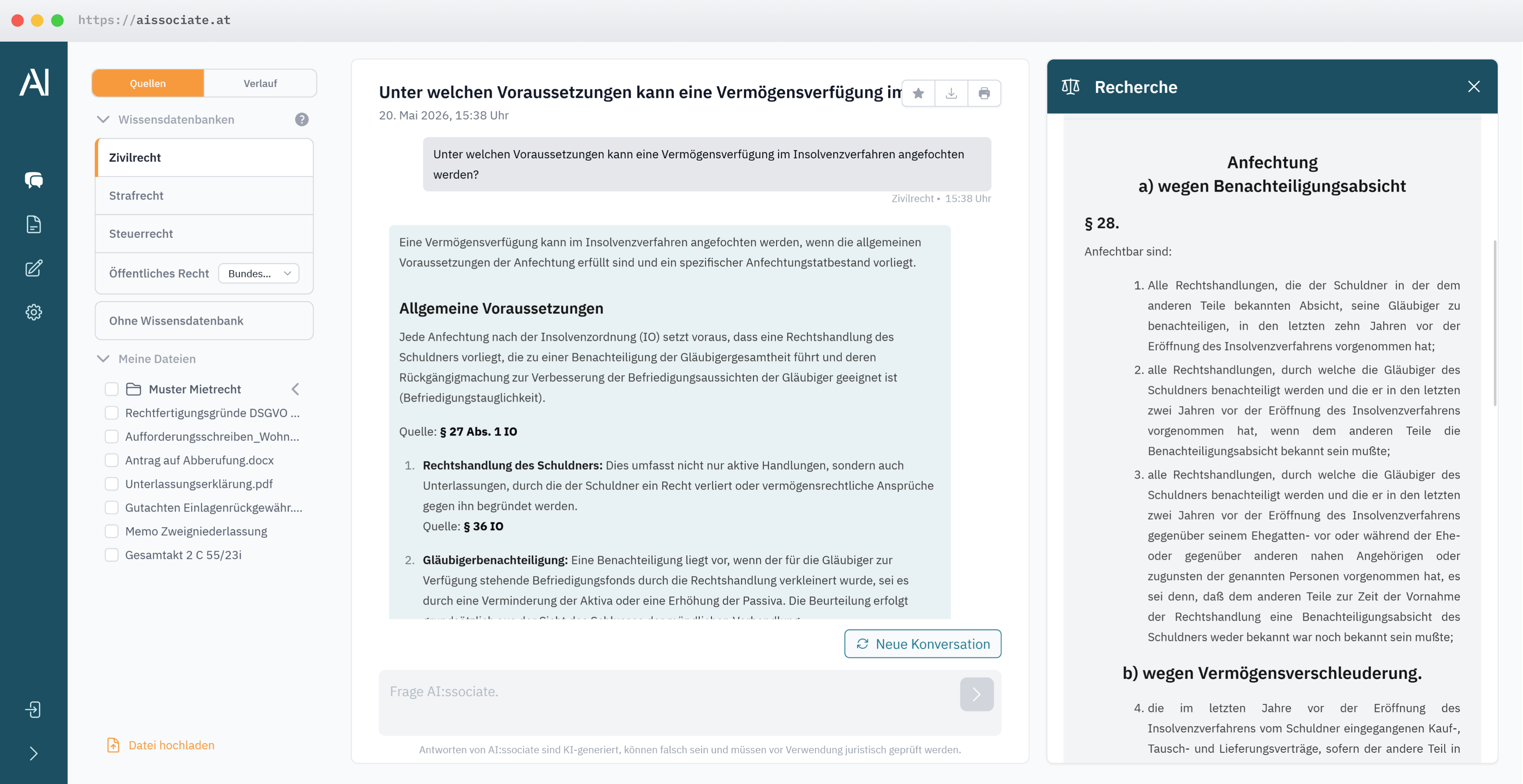Click Allgemeine Voraussetzungen heading
Viewport: 1523px width, 784px height.
point(501,309)
